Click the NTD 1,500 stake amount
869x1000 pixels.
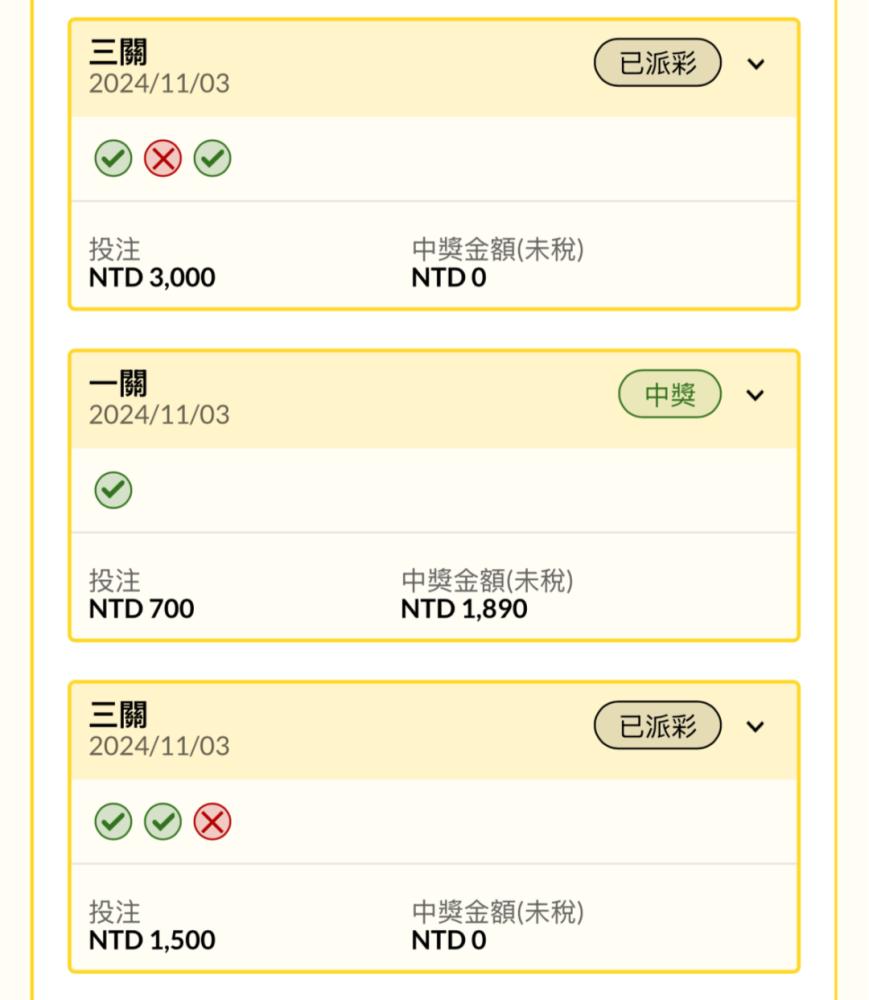click(x=152, y=941)
